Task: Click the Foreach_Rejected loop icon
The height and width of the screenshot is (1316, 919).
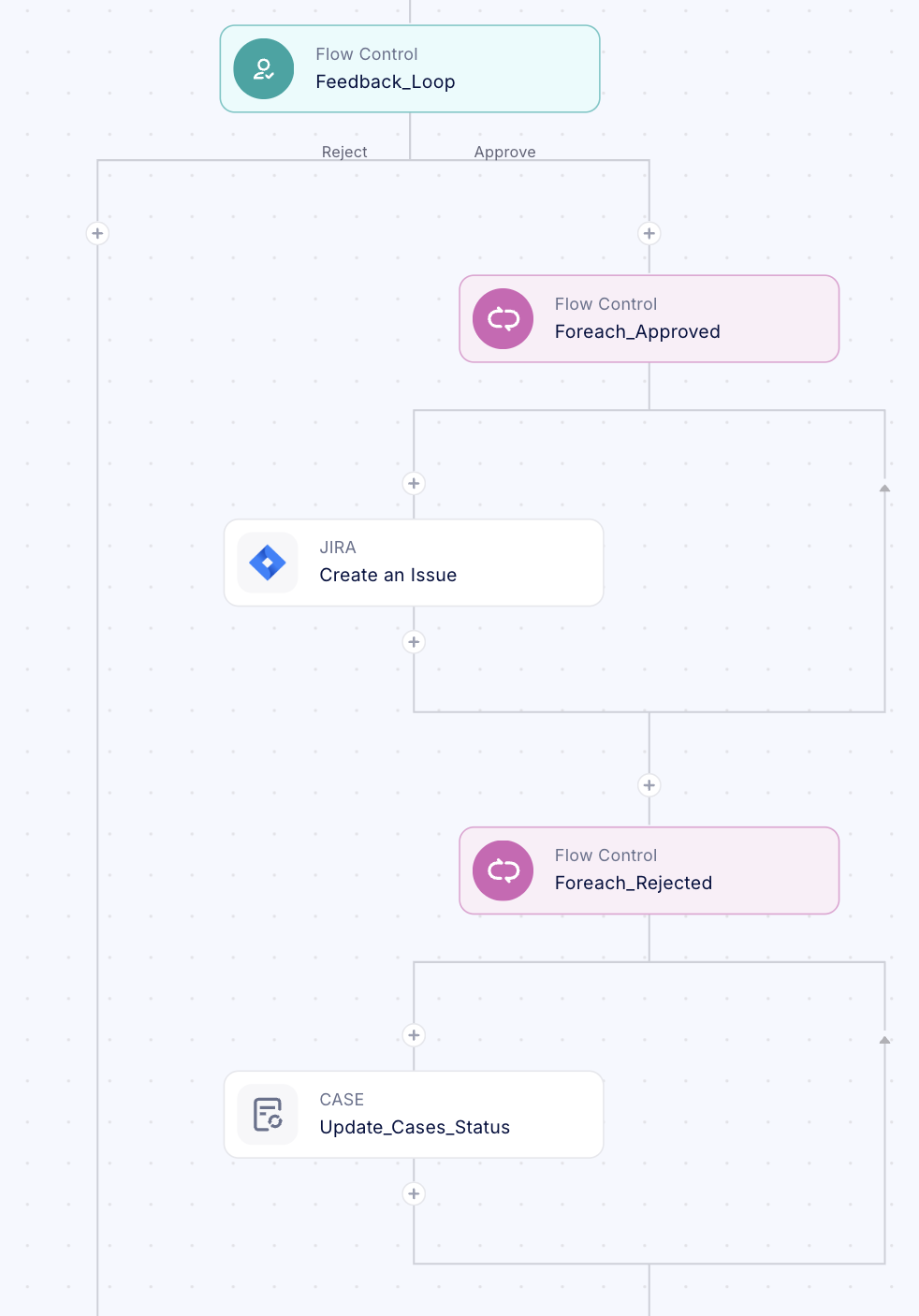Action: (x=503, y=870)
